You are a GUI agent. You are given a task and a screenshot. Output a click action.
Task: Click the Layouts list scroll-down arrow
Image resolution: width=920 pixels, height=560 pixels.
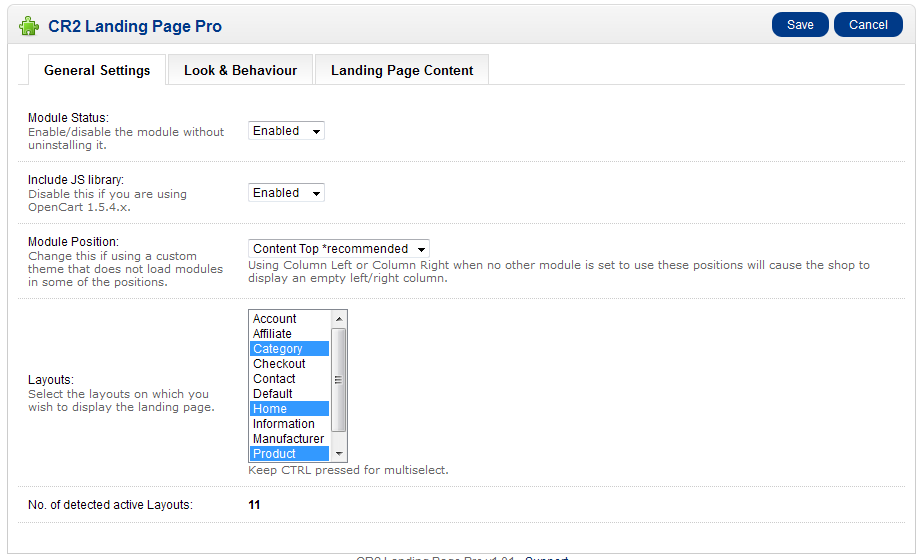[339, 454]
